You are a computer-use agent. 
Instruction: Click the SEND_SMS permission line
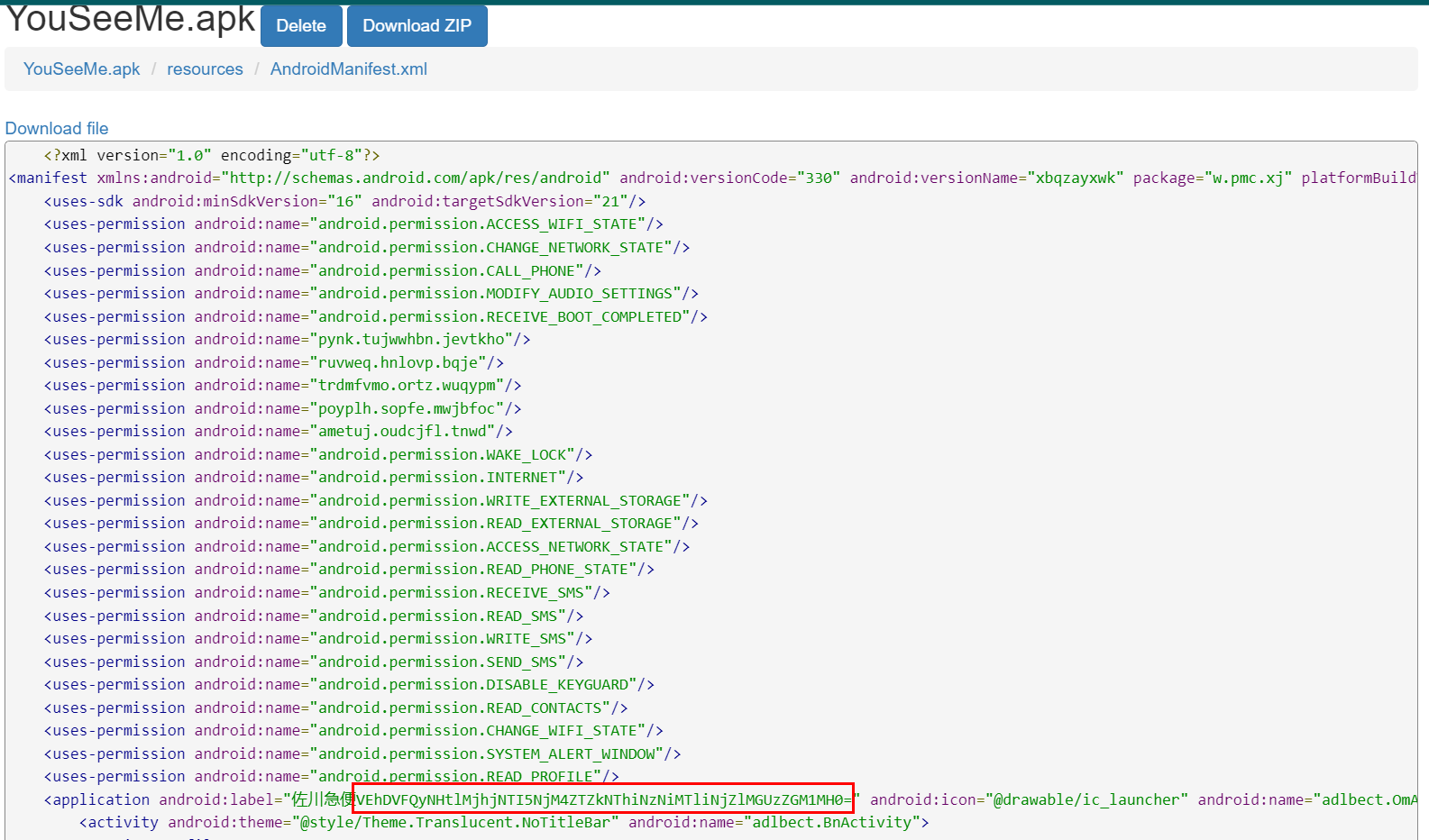(x=314, y=662)
